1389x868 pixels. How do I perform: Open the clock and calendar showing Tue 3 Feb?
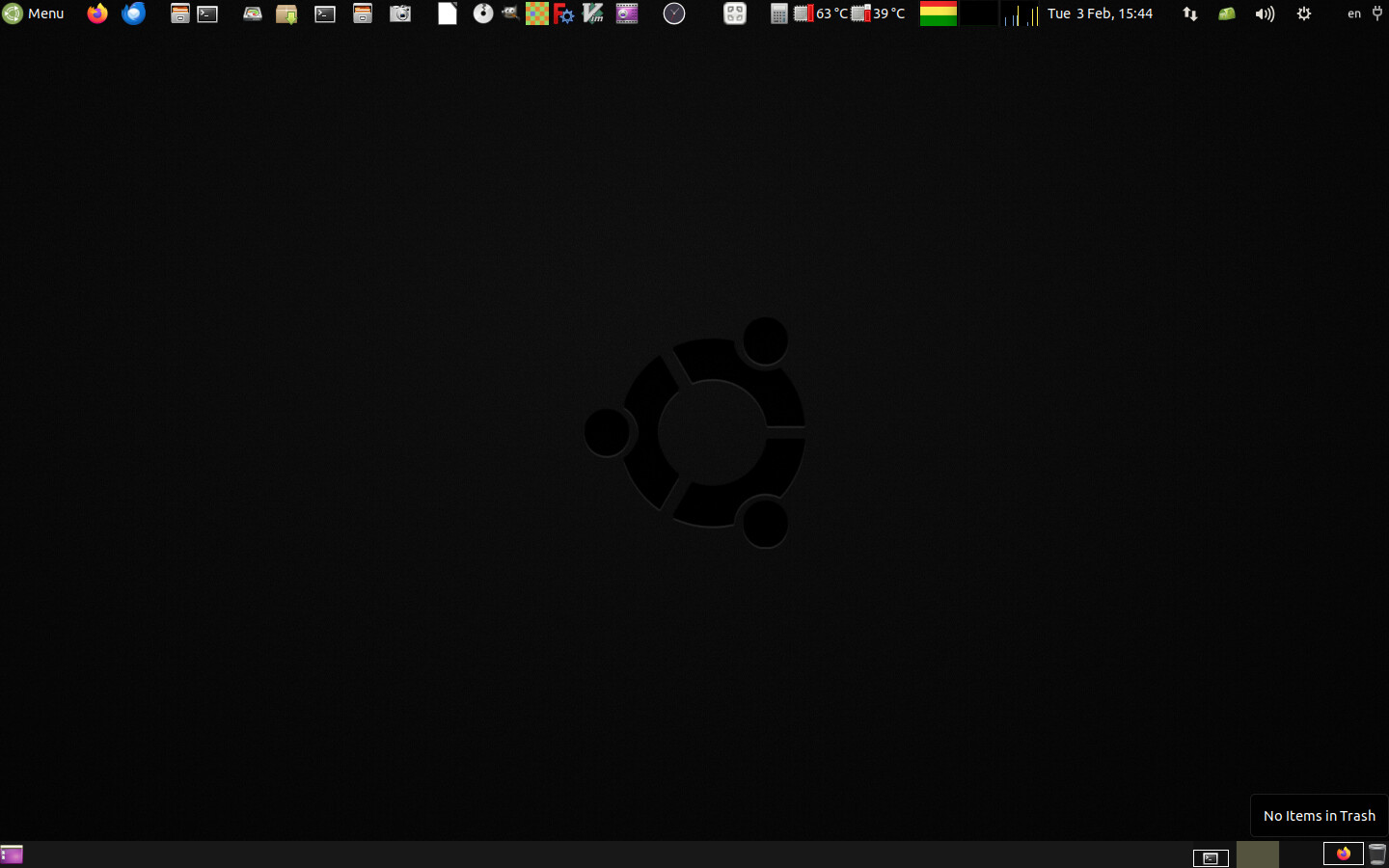click(x=1100, y=14)
